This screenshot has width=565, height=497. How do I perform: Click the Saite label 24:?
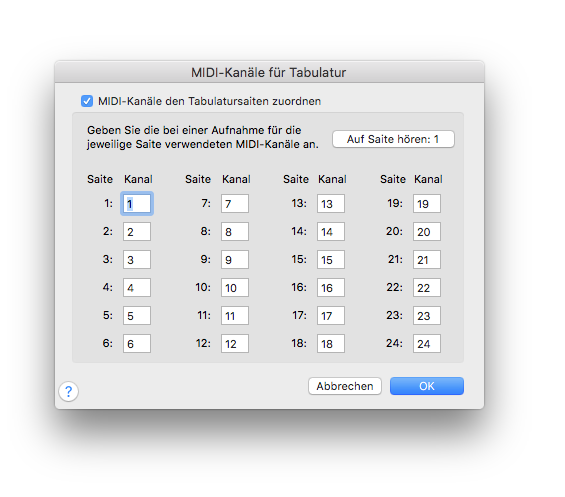click(x=395, y=343)
